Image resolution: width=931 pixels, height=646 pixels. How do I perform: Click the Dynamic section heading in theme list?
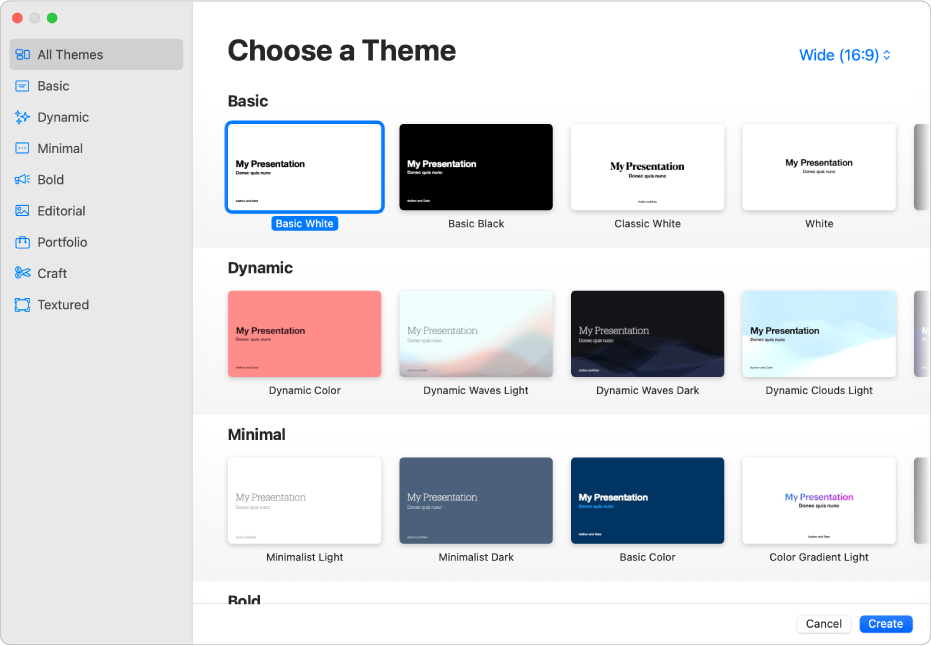point(260,268)
